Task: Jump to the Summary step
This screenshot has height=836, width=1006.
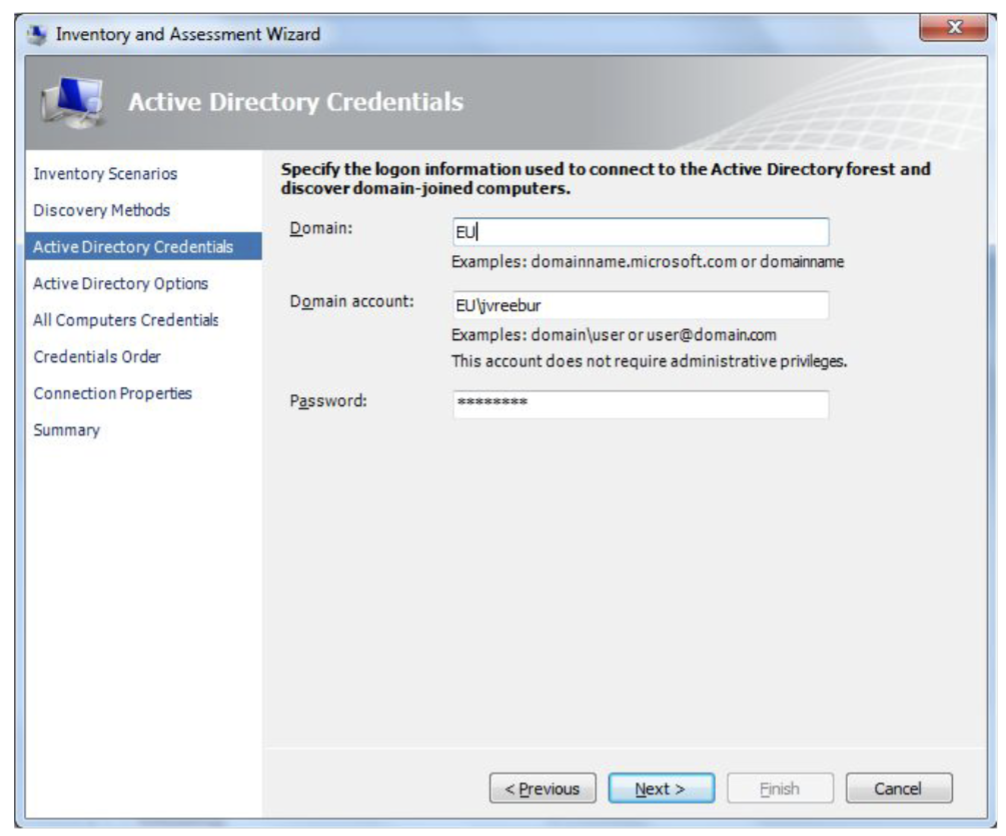Action: coord(67,430)
